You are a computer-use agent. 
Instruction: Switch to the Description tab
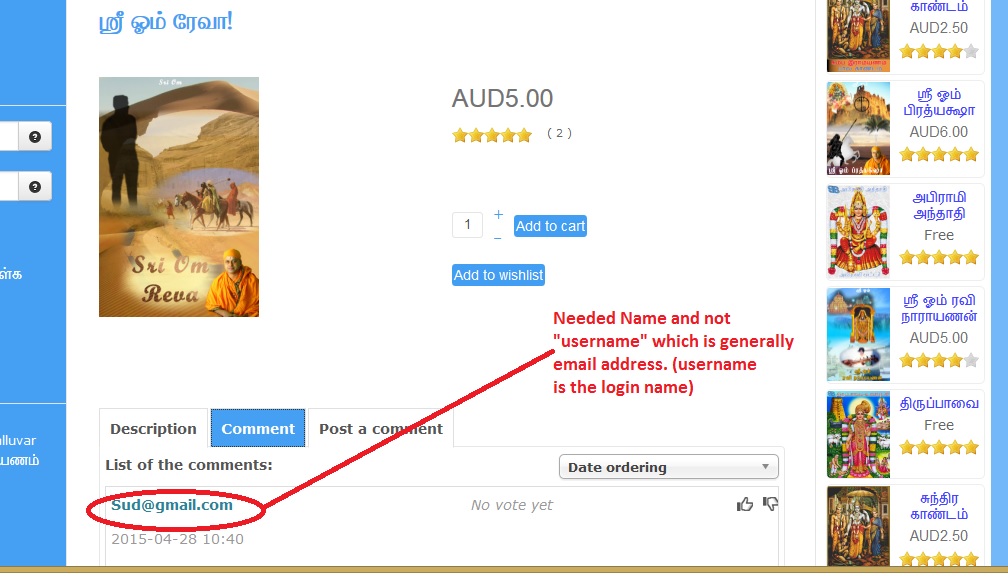coord(153,428)
